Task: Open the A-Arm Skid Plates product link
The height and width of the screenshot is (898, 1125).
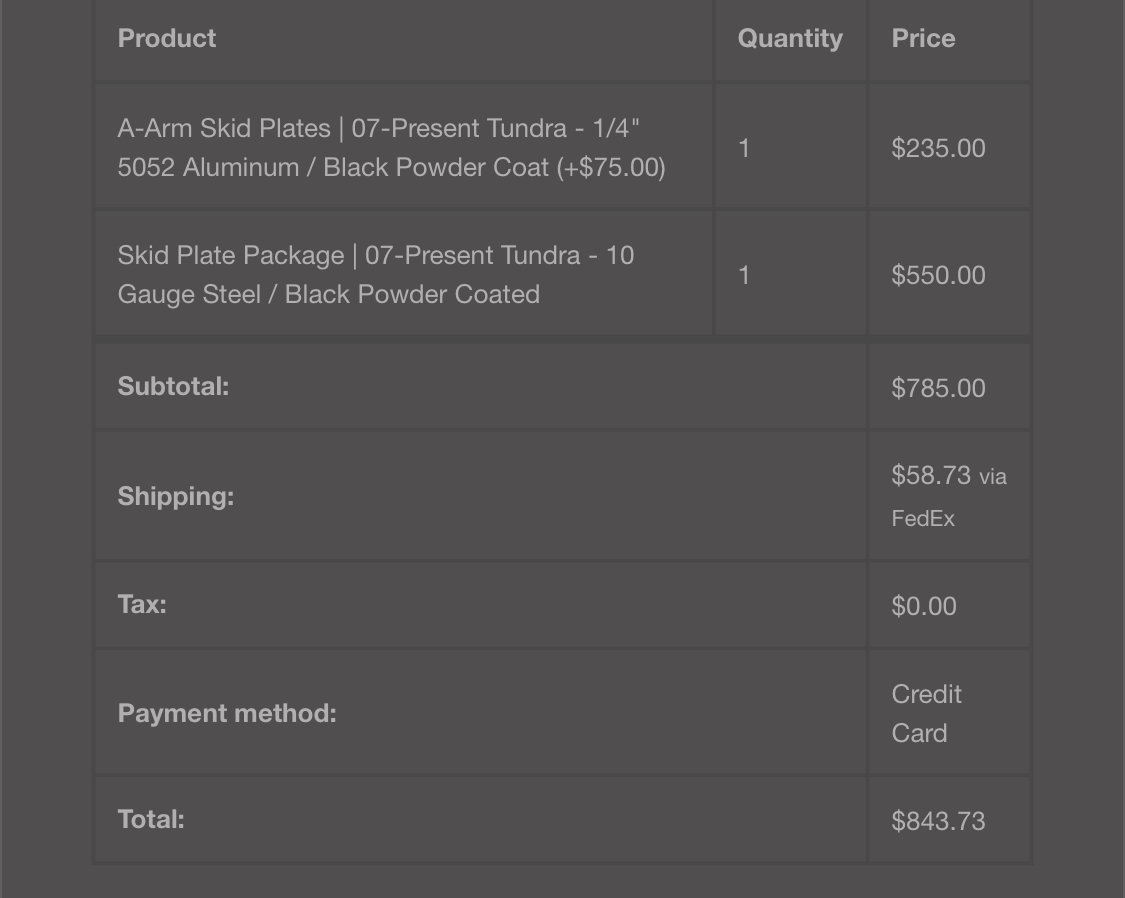Action: (x=391, y=147)
